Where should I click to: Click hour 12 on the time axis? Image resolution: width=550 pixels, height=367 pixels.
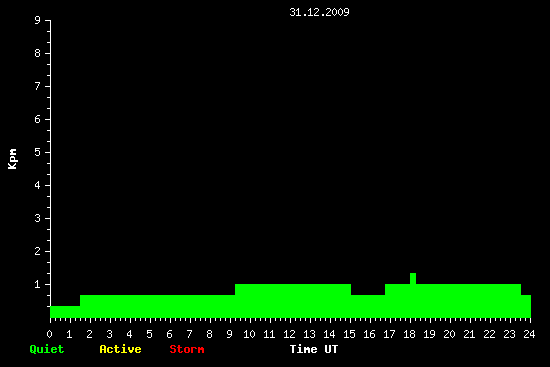click(x=289, y=334)
